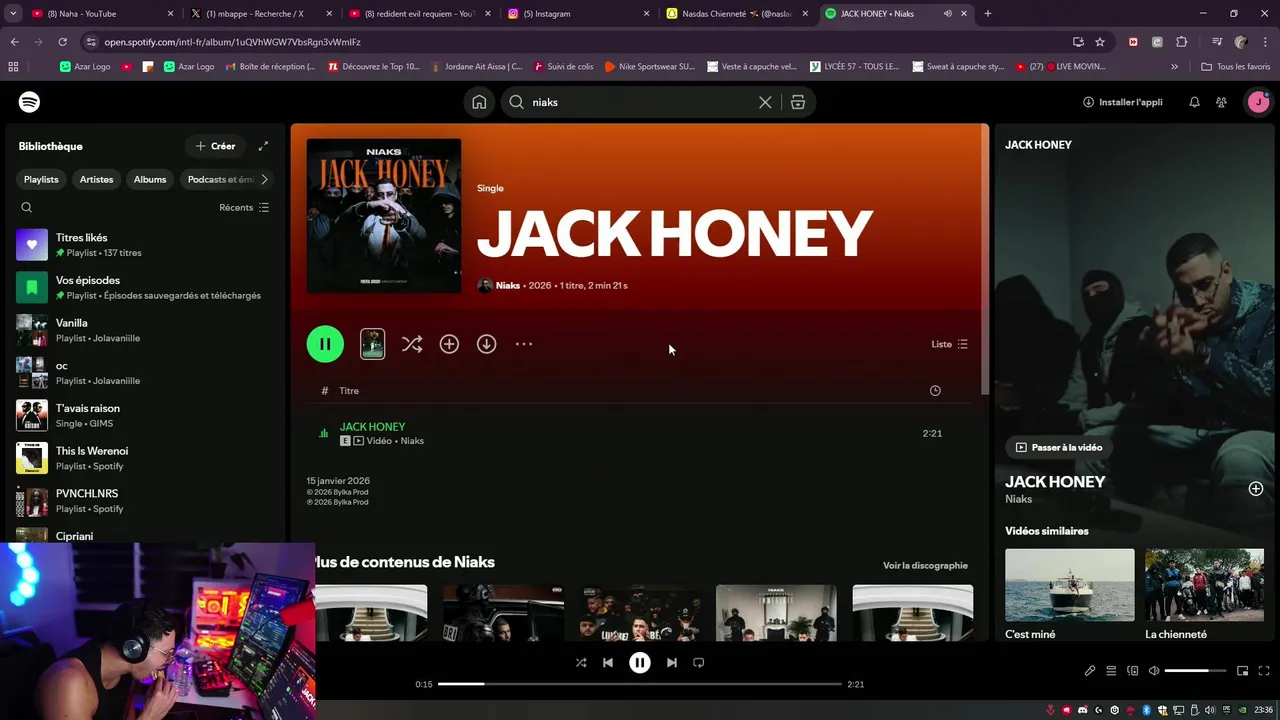
Task: Open the Liste view dropdown
Action: pyautogui.click(x=949, y=344)
